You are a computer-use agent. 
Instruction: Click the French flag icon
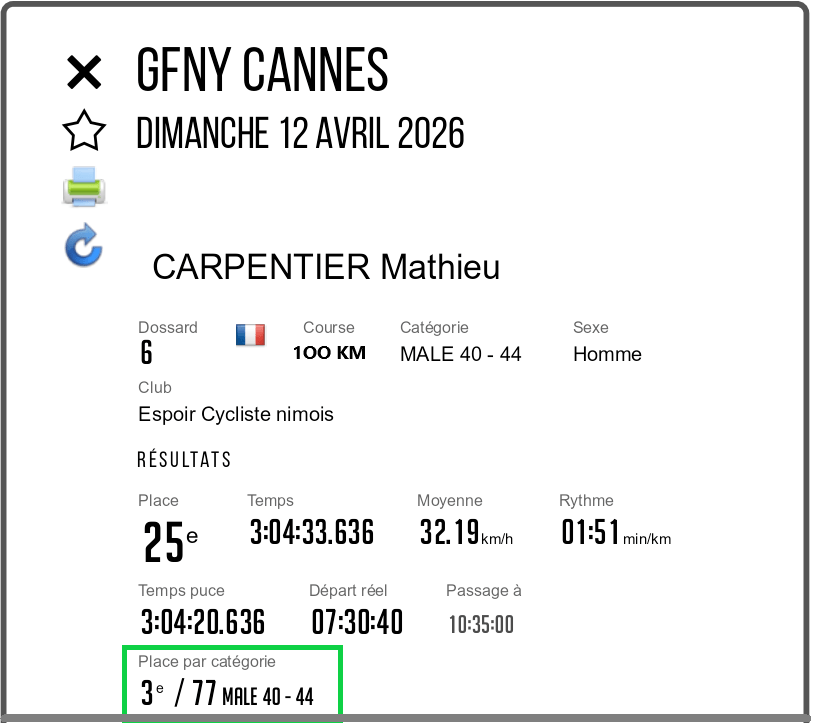coord(250,335)
